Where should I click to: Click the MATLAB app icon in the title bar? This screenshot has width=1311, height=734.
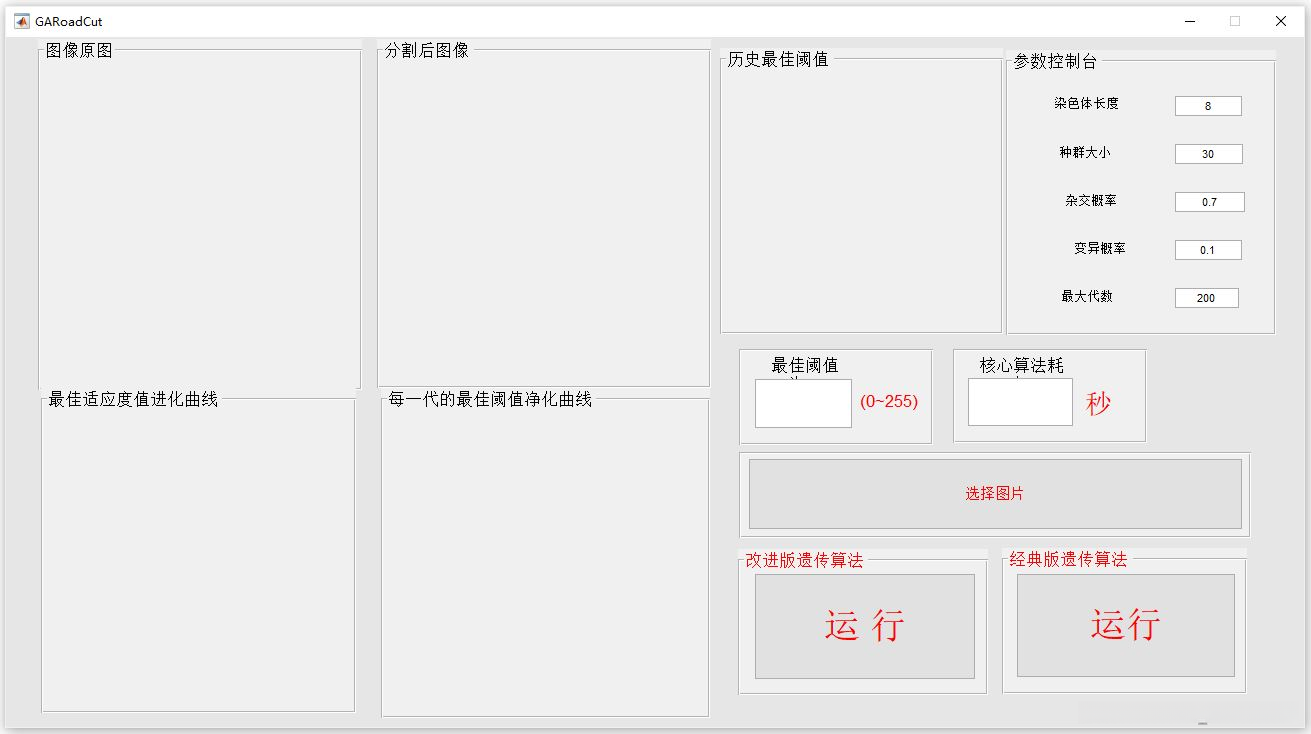23,21
